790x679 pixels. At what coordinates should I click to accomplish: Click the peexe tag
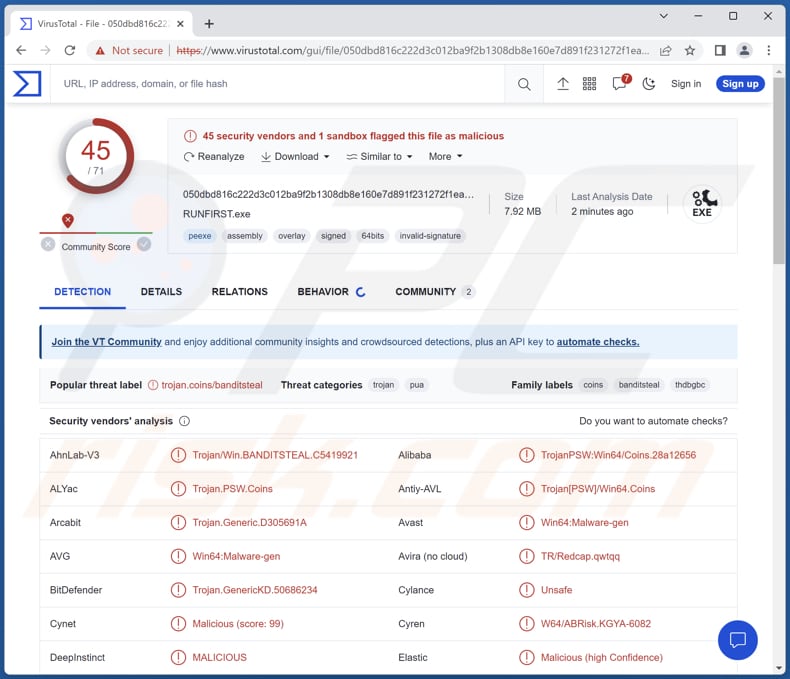(200, 236)
